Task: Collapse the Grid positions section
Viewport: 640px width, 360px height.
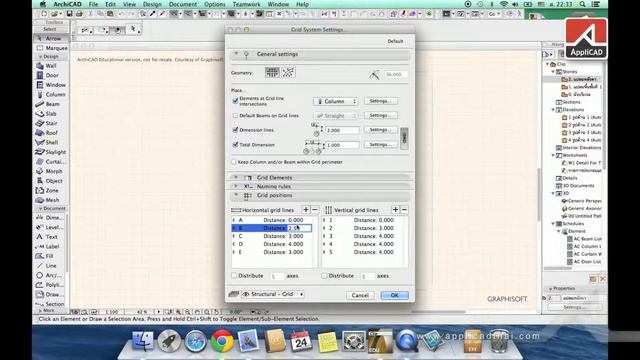Action: (236, 195)
